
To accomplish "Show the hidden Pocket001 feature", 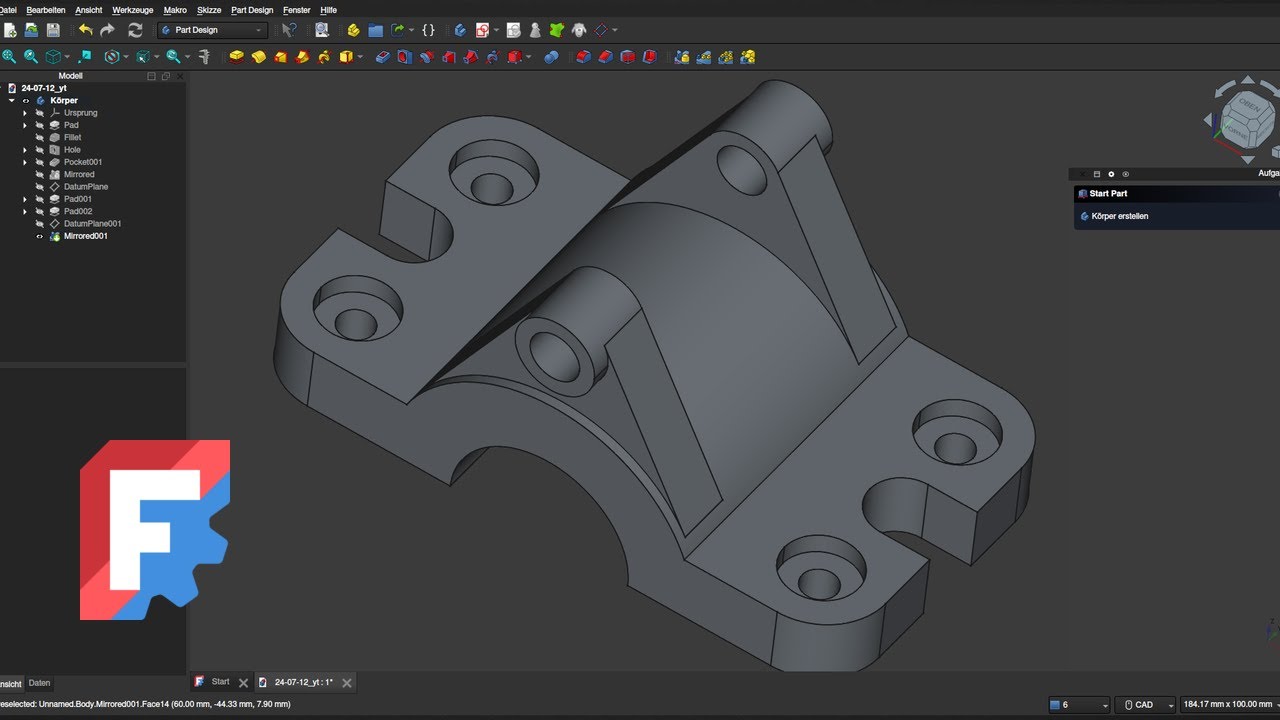I will (x=40, y=162).
